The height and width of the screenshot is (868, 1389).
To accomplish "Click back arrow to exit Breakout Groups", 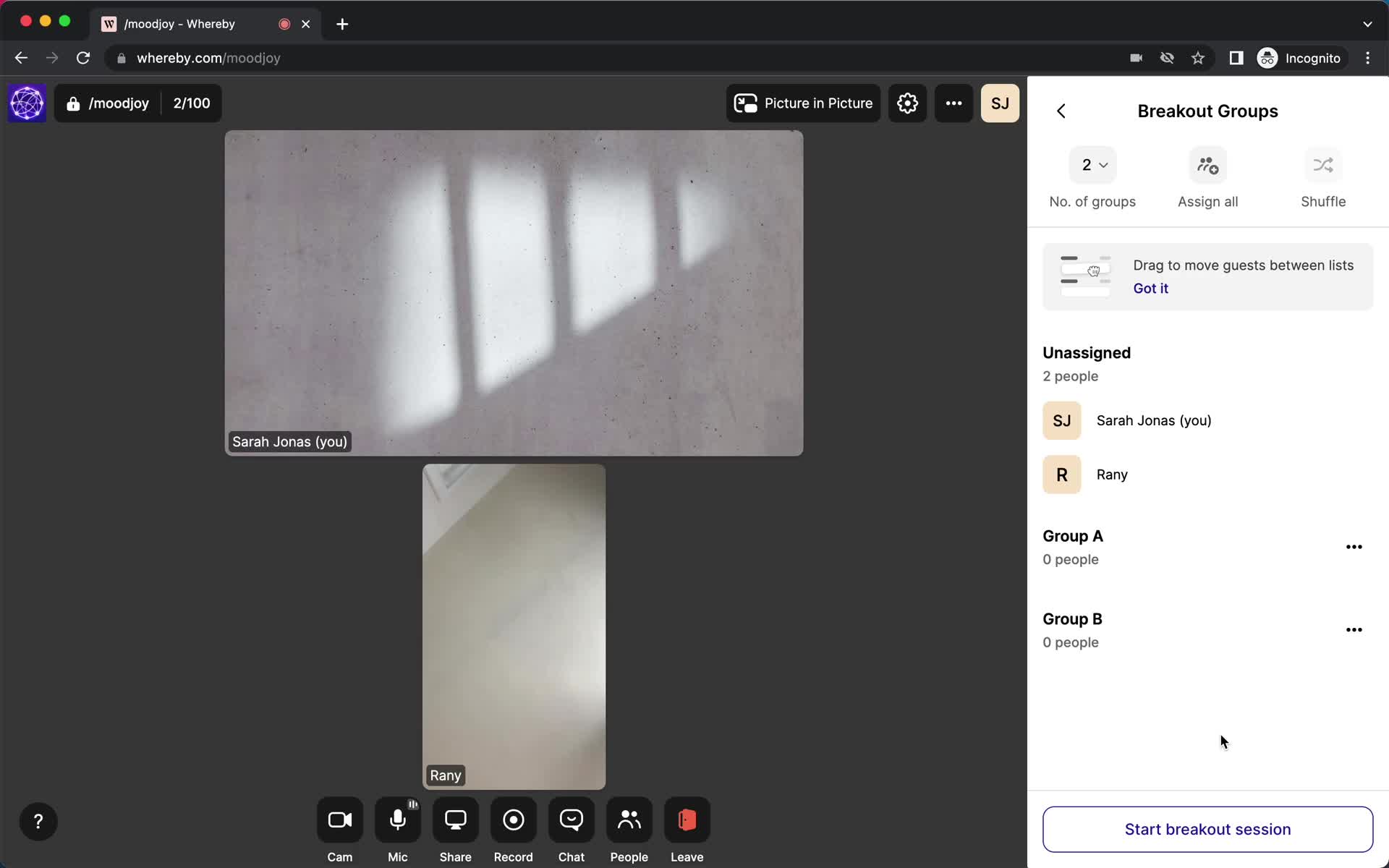I will click(1061, 111).
